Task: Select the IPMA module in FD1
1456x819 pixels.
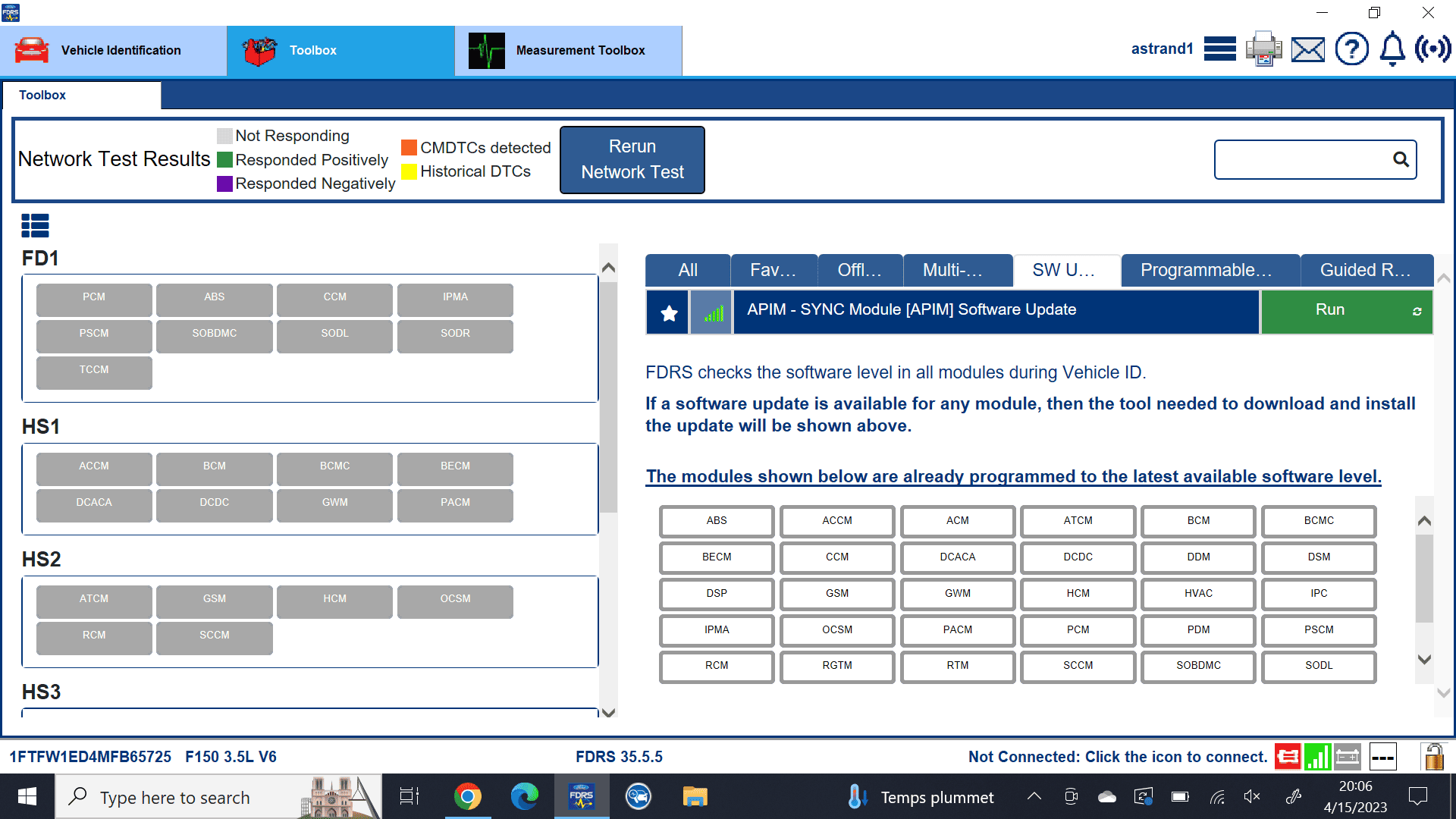Action: [x=456, y=300]
